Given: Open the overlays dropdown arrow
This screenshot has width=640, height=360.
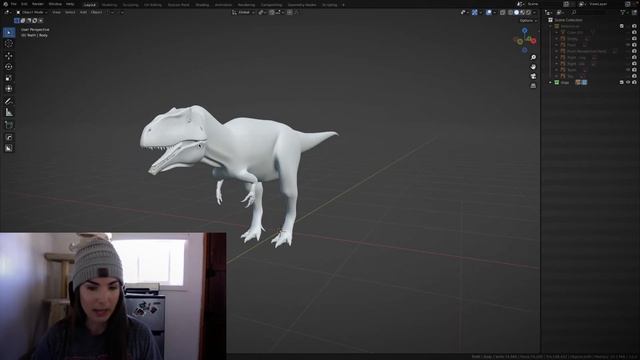Looking at the screenshot, I should [494, 13].
